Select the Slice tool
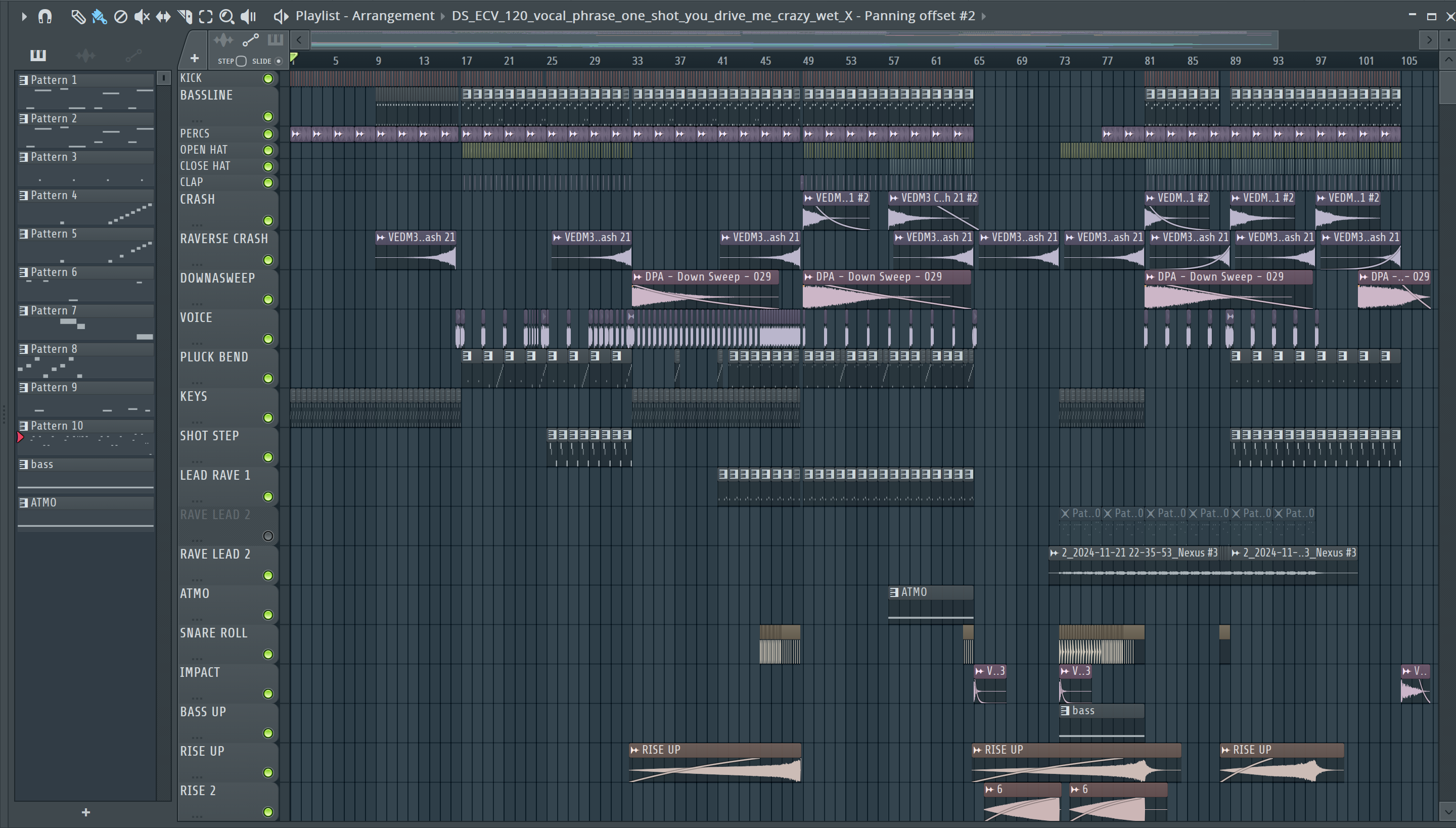 pos(185,17)
